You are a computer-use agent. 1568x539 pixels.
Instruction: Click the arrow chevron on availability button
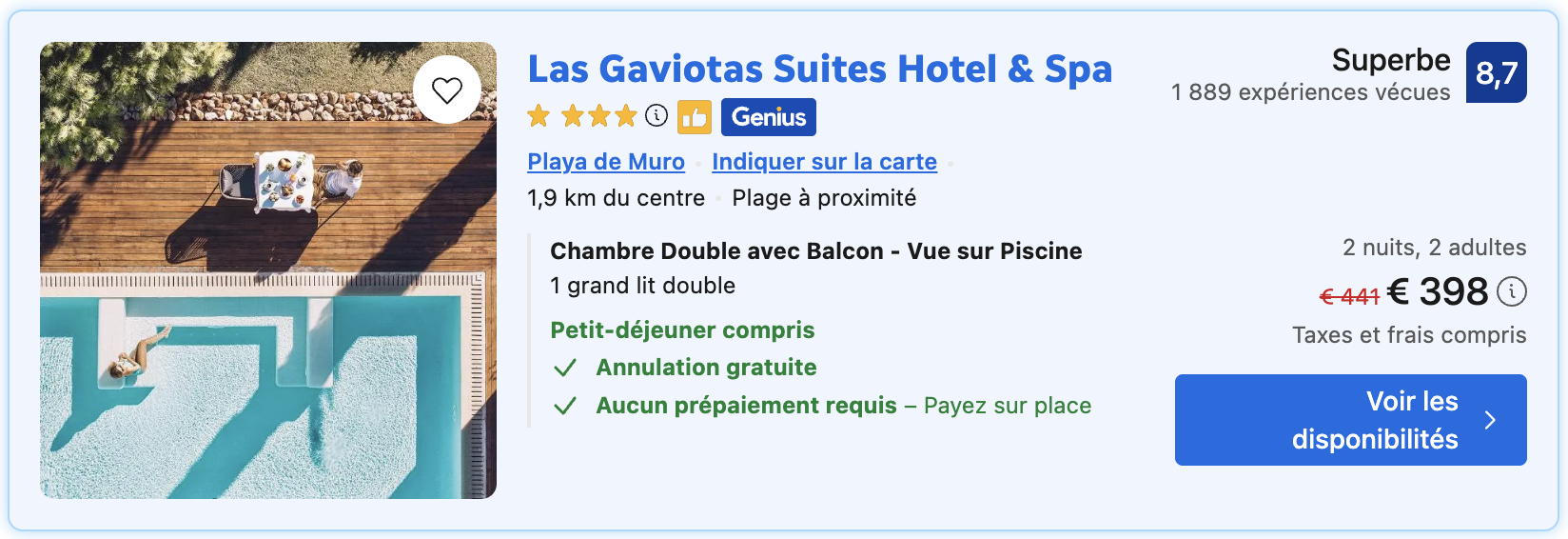(x=1490, y=420)
